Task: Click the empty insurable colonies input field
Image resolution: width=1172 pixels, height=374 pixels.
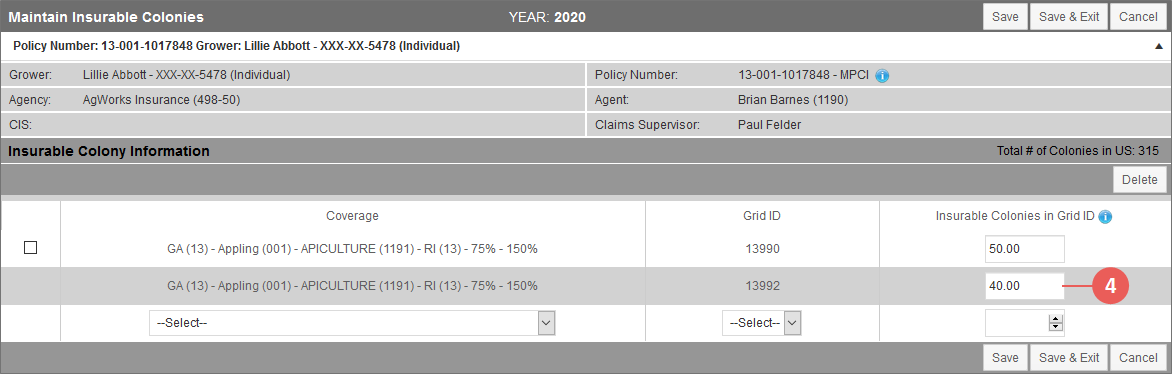Action: pos(1025,323)
